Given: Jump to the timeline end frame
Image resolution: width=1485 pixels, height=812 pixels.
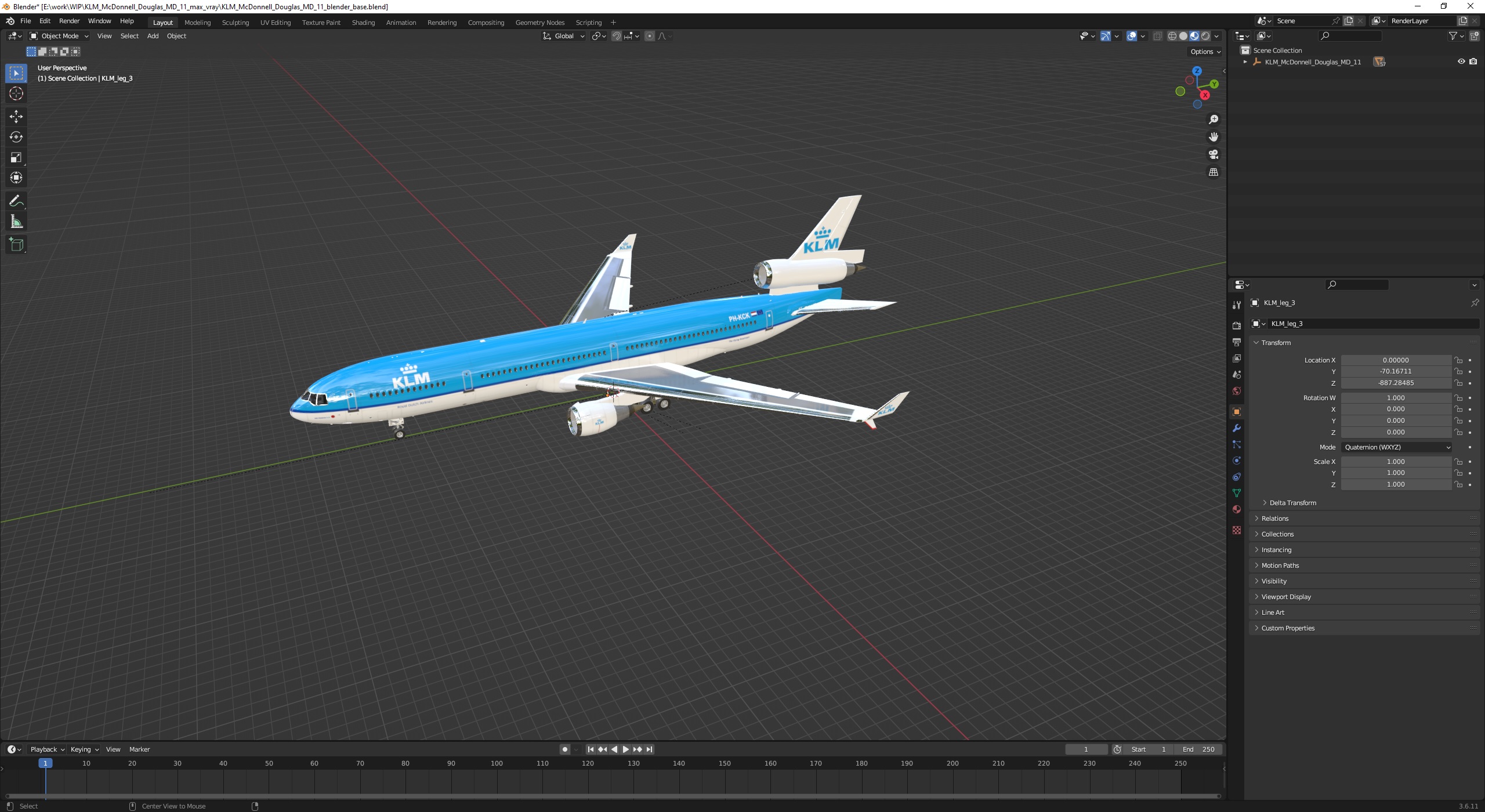Looking at the screenshot, I should [650, 749].
